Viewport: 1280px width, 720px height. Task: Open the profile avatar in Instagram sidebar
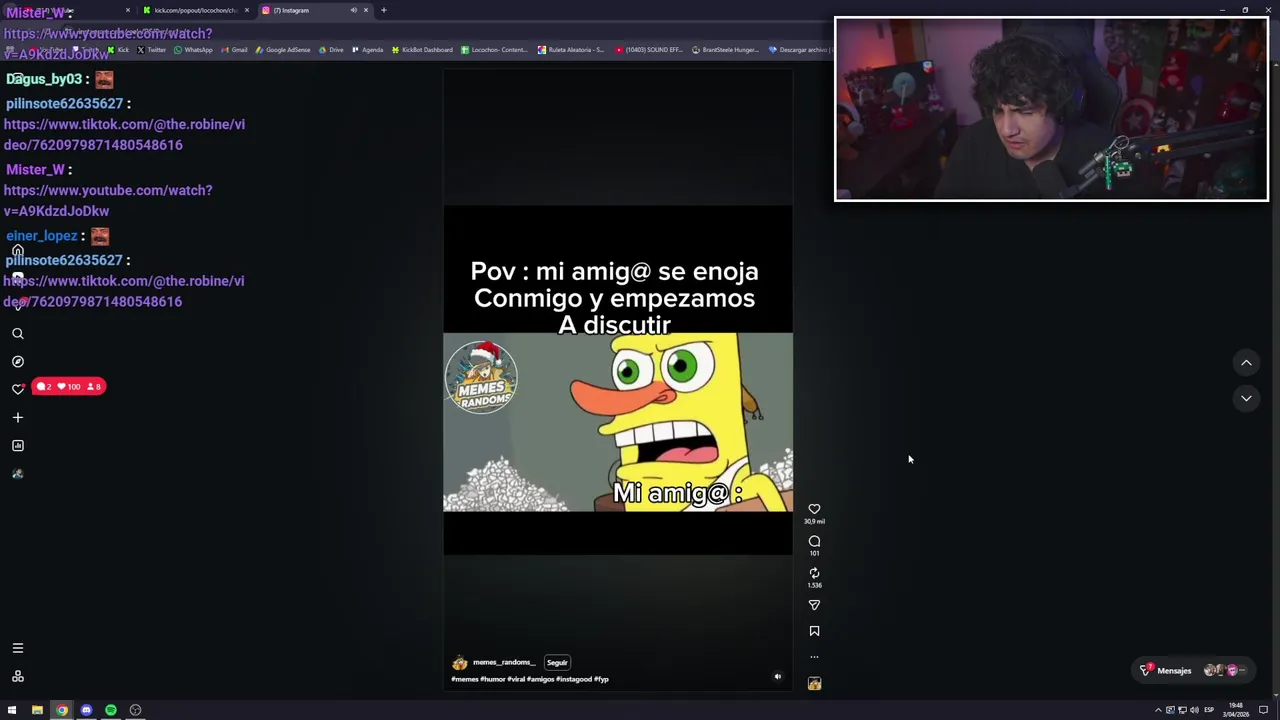[17, 473]
